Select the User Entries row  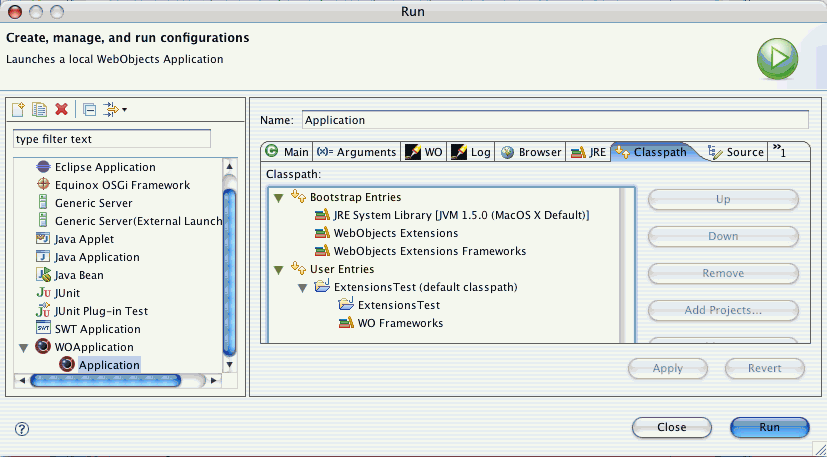coord(333,269)
